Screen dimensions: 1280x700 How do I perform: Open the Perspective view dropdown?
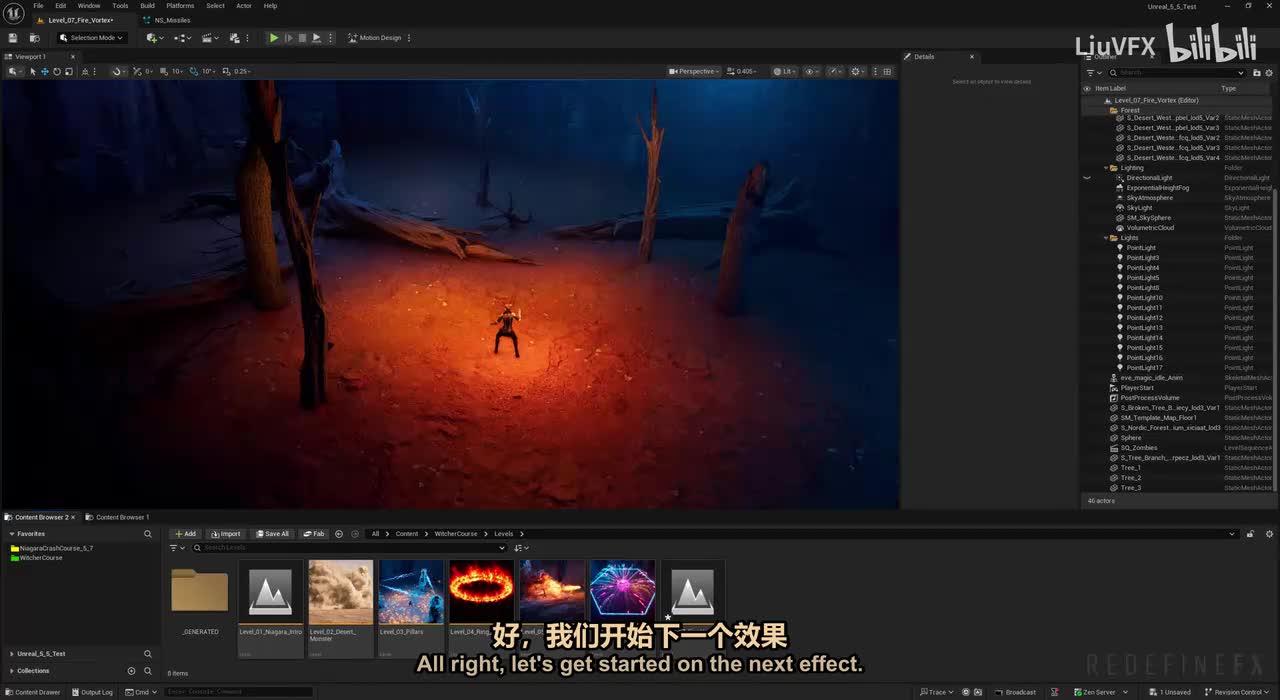(695, 71)
